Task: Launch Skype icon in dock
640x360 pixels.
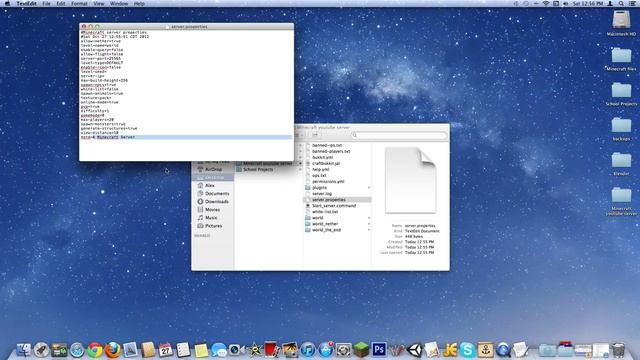Action: click(467, 350)
